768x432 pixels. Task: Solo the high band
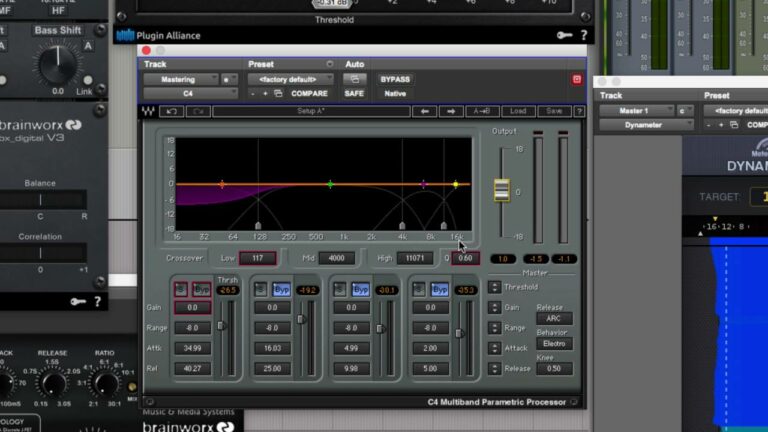click(x=419, y=289)
